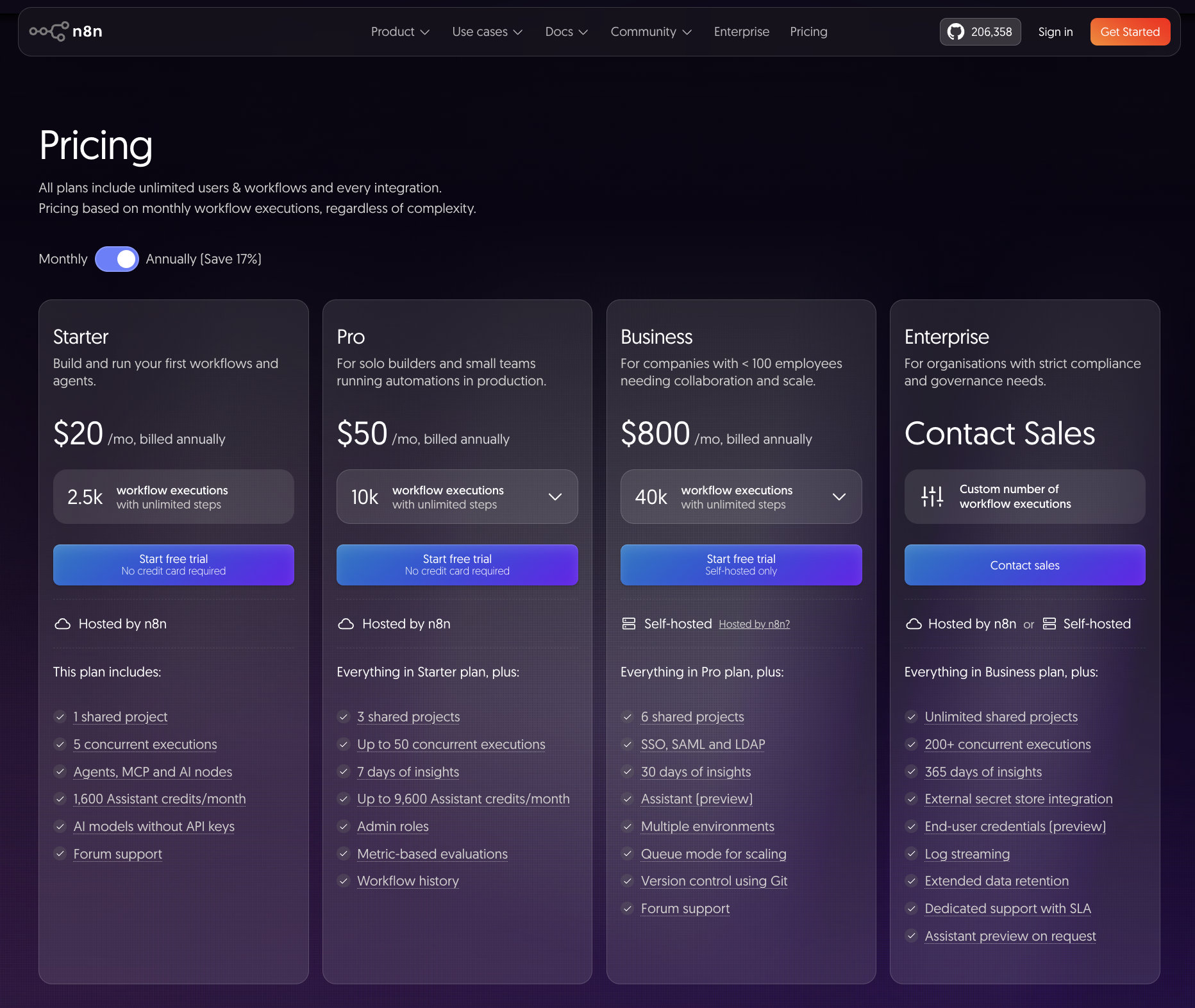Viewport: 1195px width, 1008px height.
Task: Click 'Metric-based evaluations' feature text
Action: coord(432,854)
